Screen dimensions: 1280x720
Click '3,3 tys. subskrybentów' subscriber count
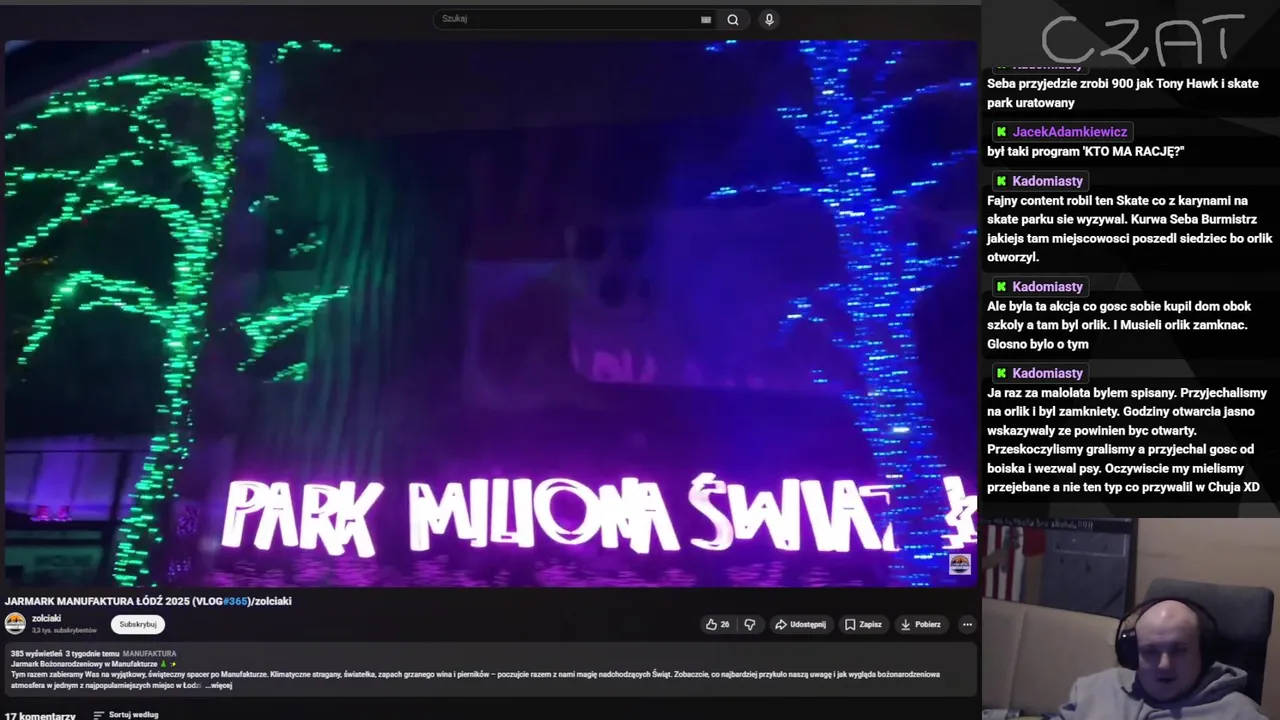point(64,630)
